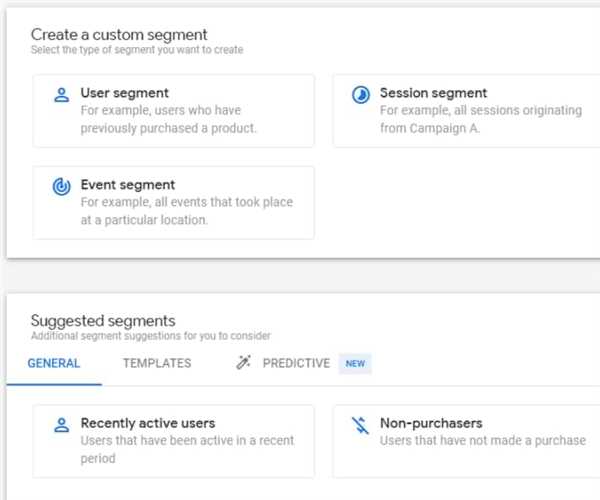This screenshot has width=600, height=500.
Task: Select the 'User segment' card title
Action: tap(125, 93)
